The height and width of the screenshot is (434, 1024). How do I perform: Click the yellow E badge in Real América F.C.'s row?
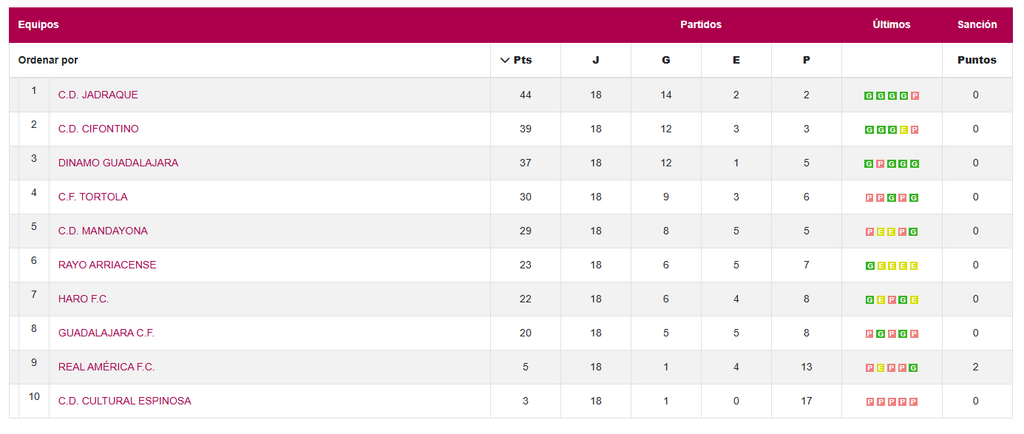881,368
